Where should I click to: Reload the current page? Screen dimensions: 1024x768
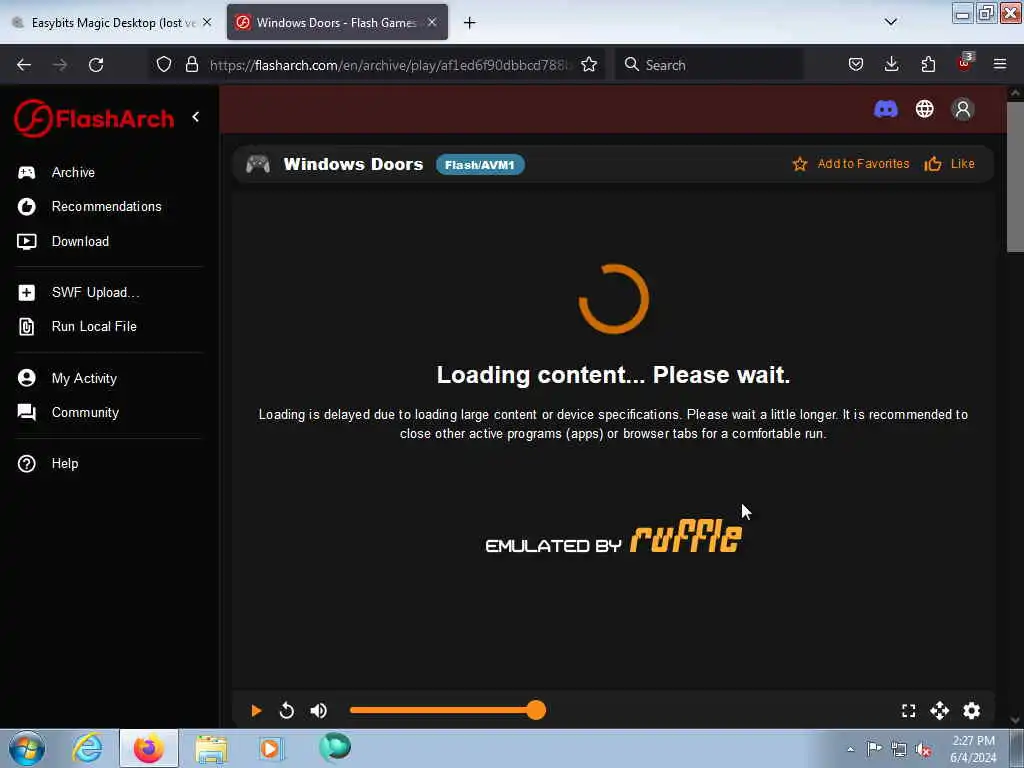pyautogui.click(x=96, y=65)
